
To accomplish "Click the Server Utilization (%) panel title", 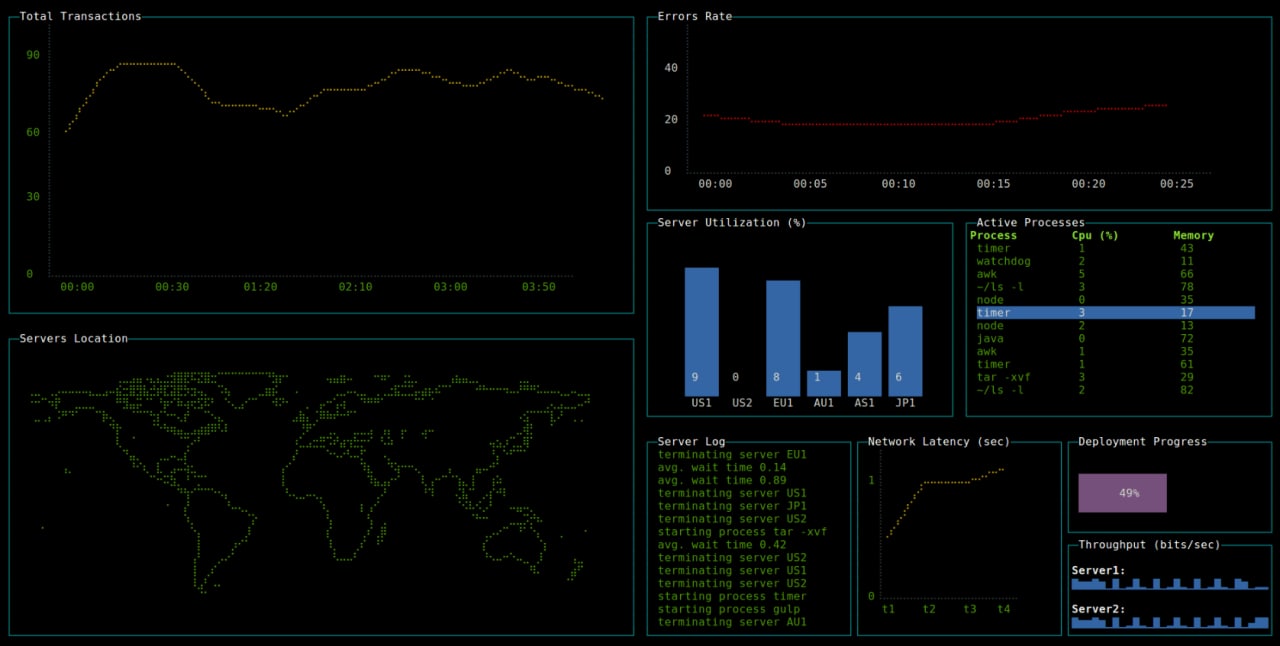I will pos(732,222).
